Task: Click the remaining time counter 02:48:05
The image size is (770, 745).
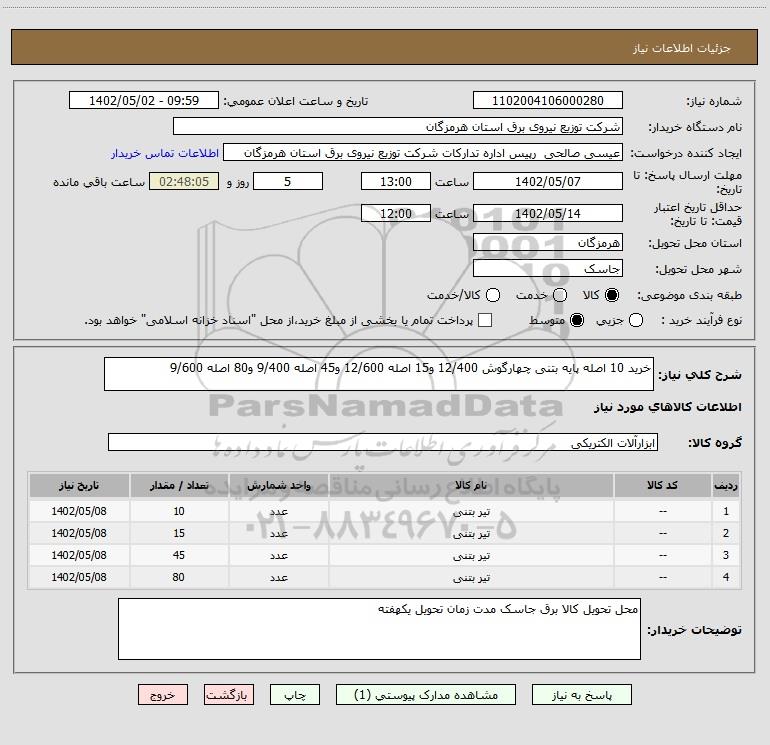Action: click(184, 181)
